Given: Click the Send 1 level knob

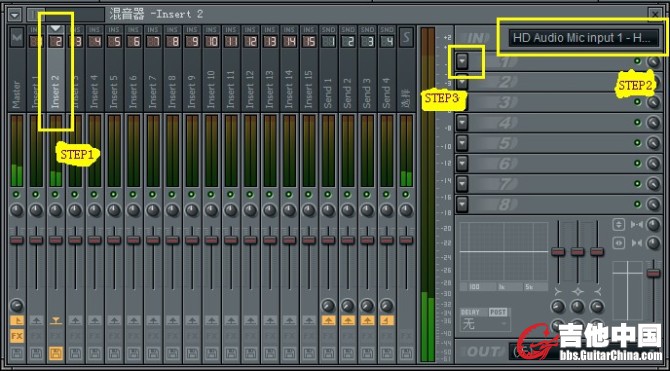Looking at the screenshot, I should (x=328, y=306).
